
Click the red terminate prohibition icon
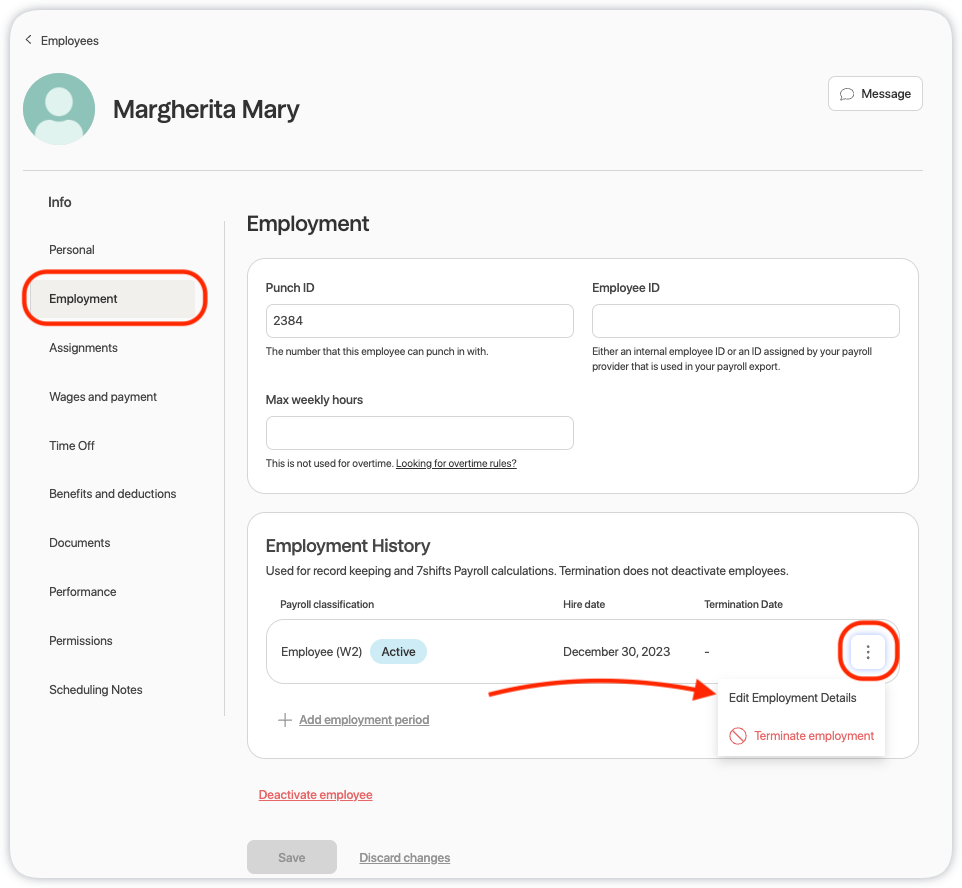(x=738, y=736)
